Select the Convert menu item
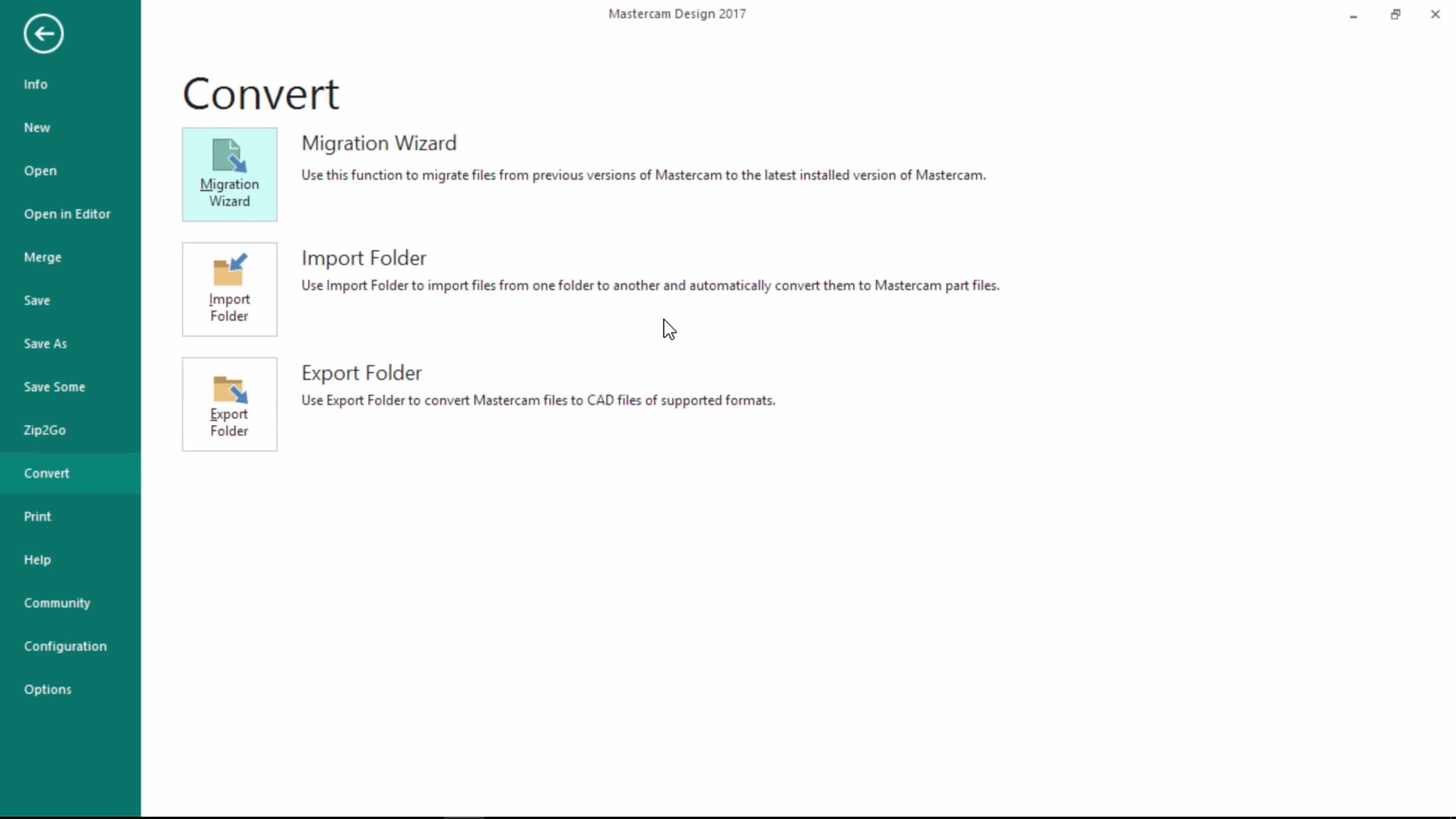The height and width of the screenshot is (819, 1456). (x=46, y=472)
